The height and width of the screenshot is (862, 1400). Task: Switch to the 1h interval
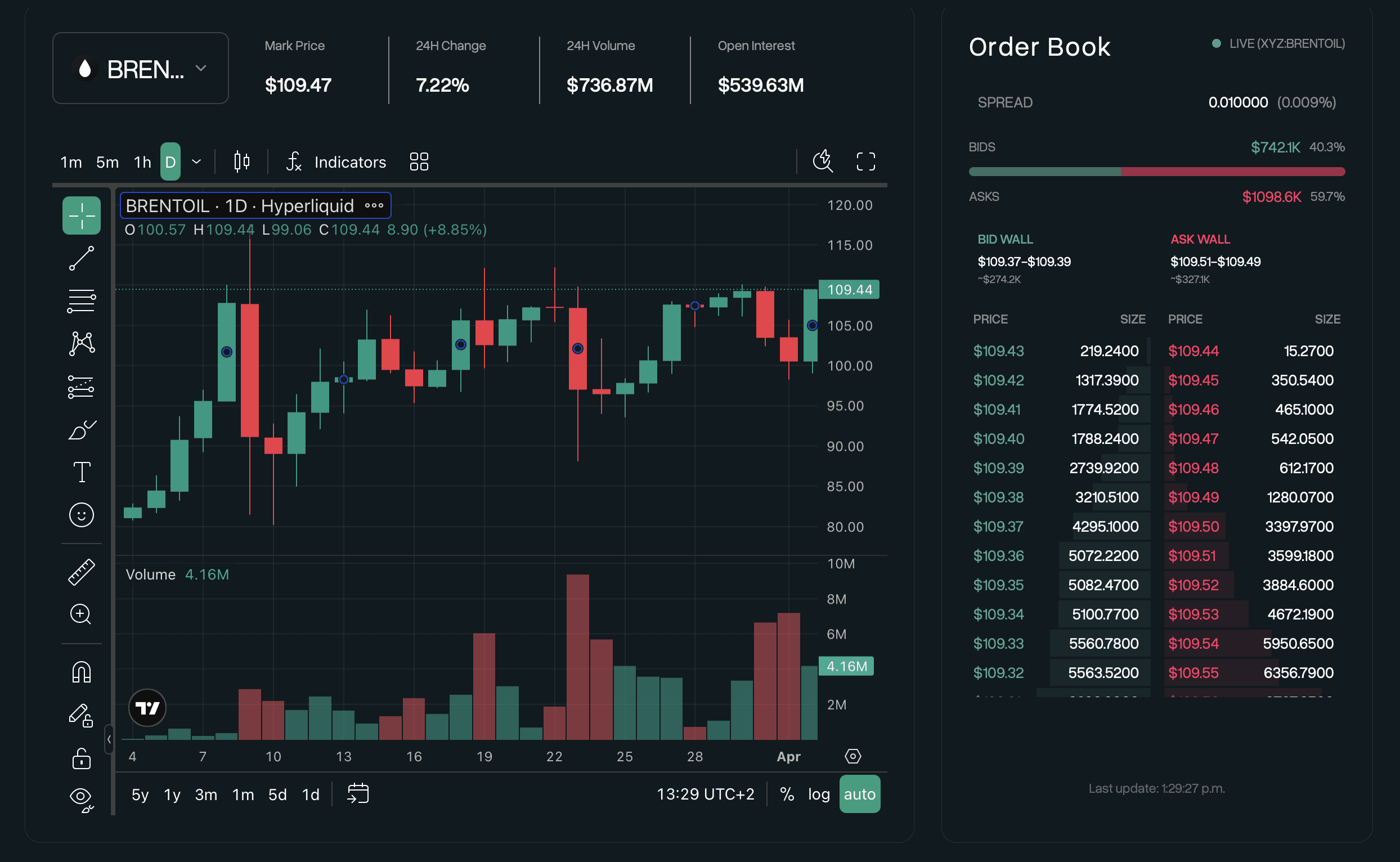pos(142,163)
